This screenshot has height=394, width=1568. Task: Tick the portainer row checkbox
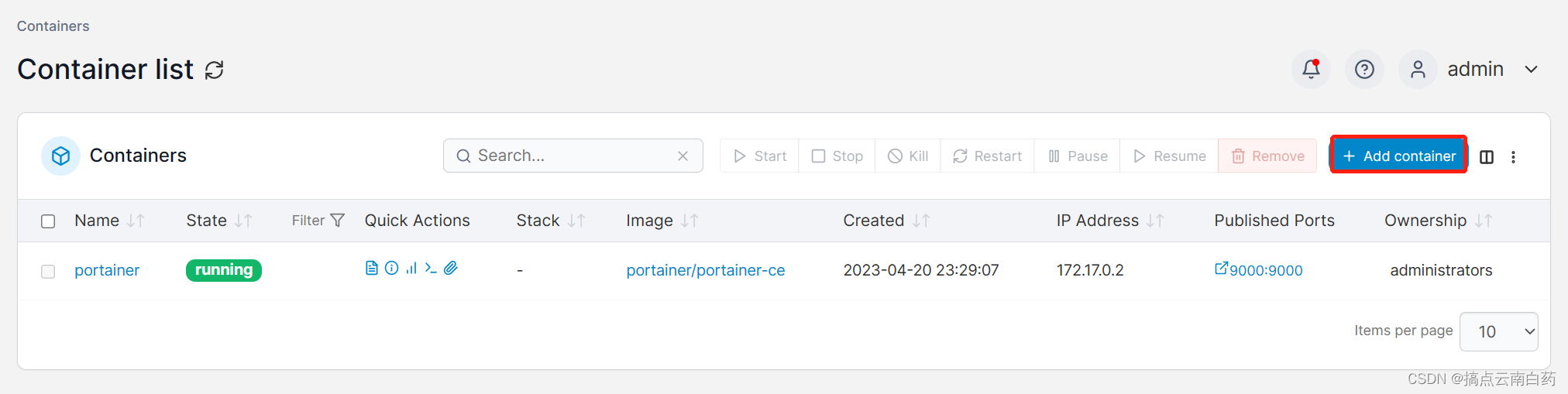(x=48, y=272)
